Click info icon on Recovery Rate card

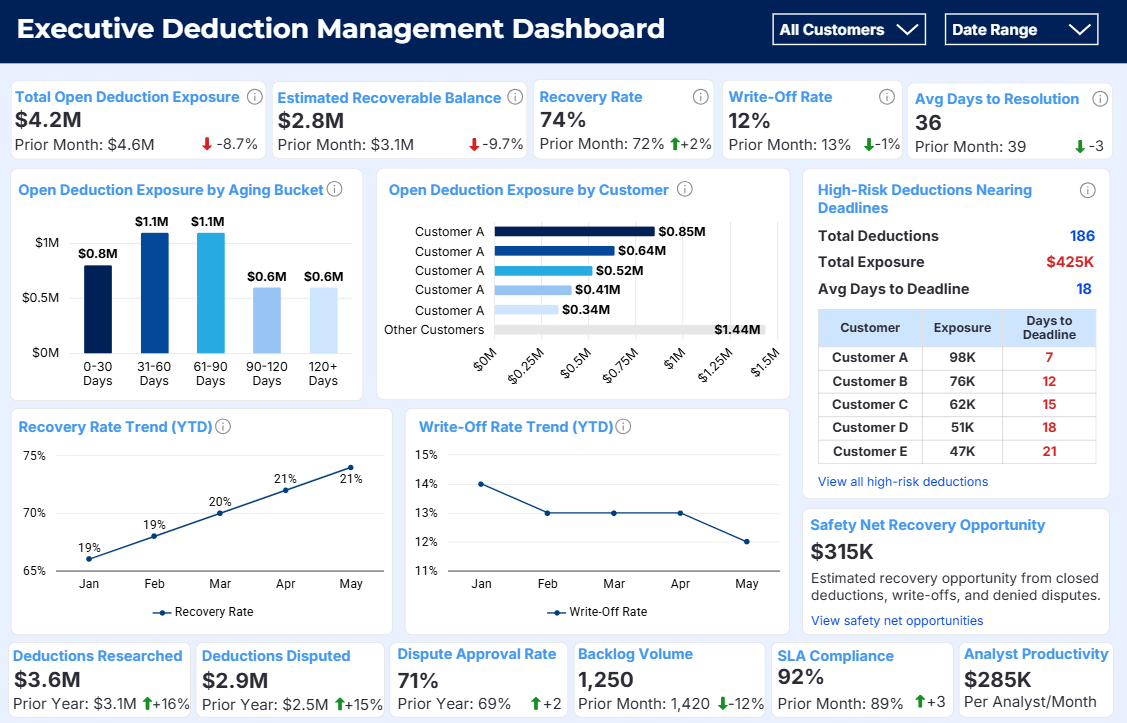point(700,96)
